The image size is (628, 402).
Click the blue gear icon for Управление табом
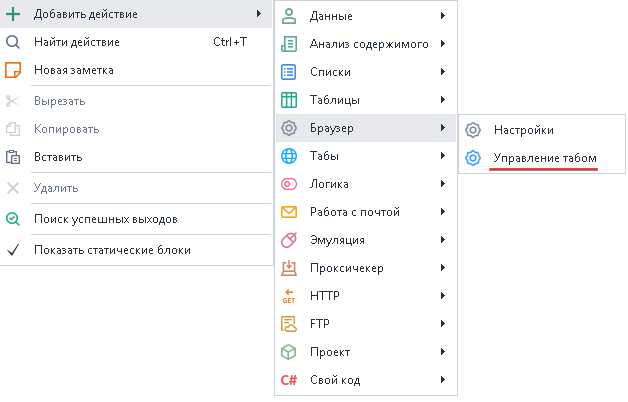tap(474, 158)
